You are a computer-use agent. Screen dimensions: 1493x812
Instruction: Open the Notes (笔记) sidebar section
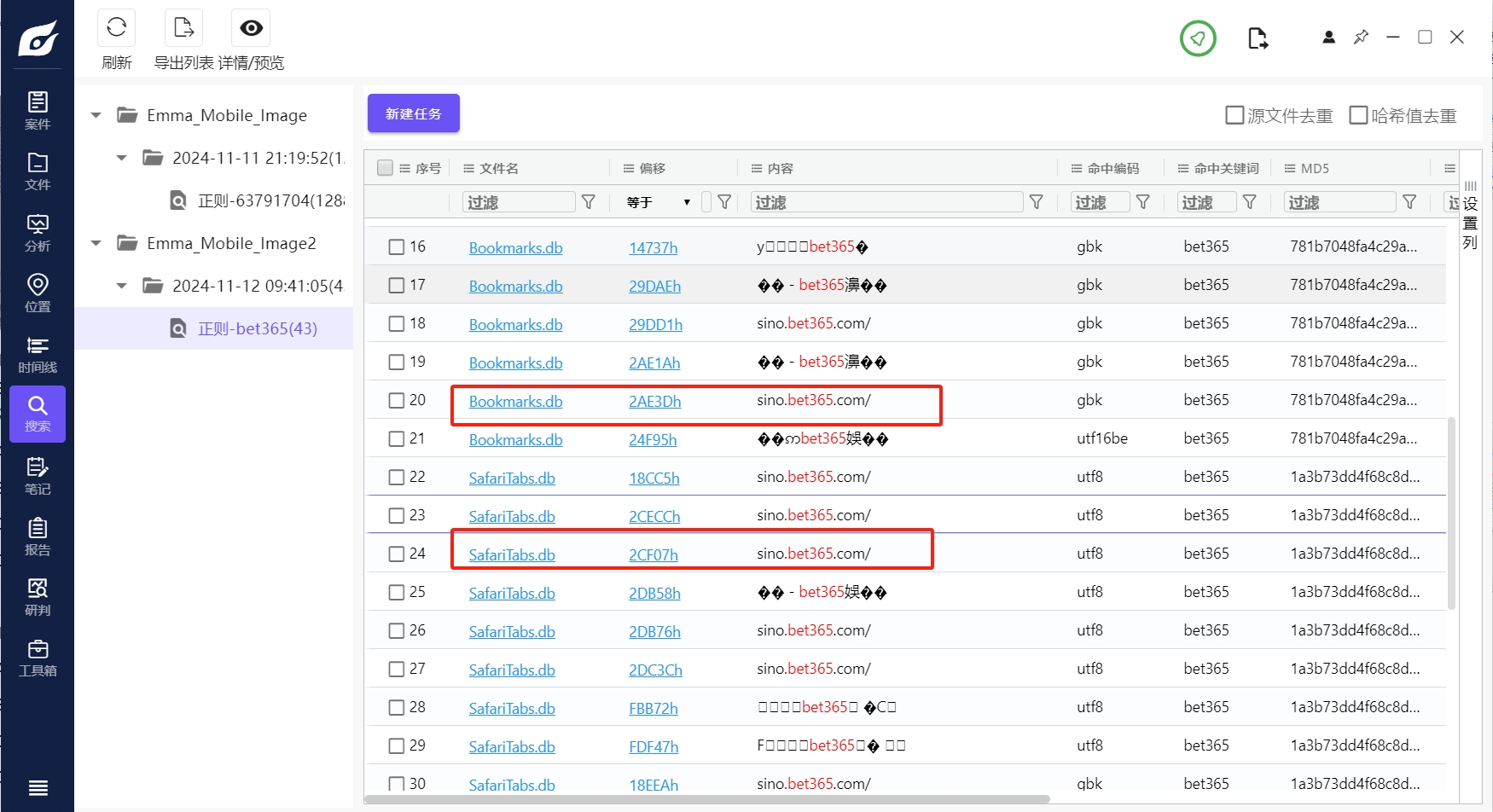click(38, 476)
